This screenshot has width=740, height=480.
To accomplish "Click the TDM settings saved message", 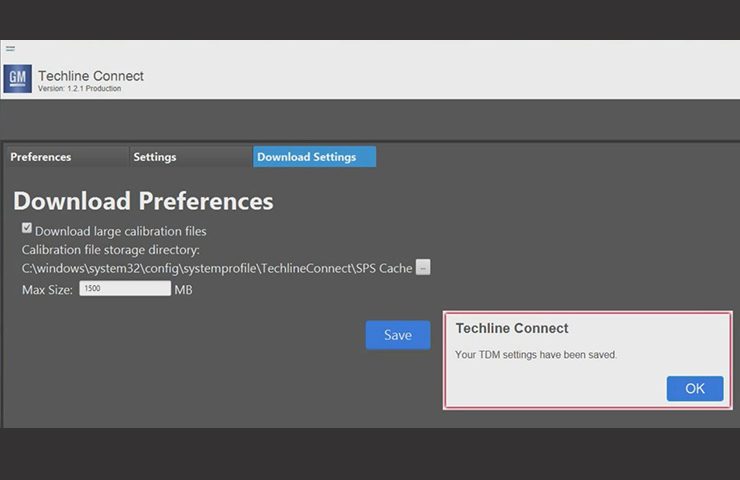I will click(536, 354).
